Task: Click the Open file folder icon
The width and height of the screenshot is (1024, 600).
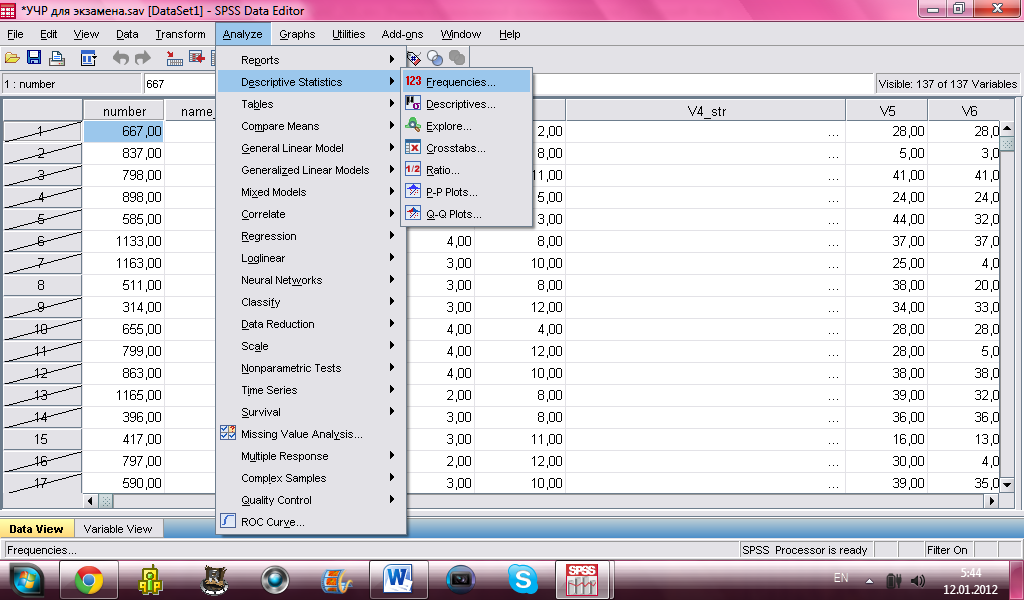Action: coord(12,58)
